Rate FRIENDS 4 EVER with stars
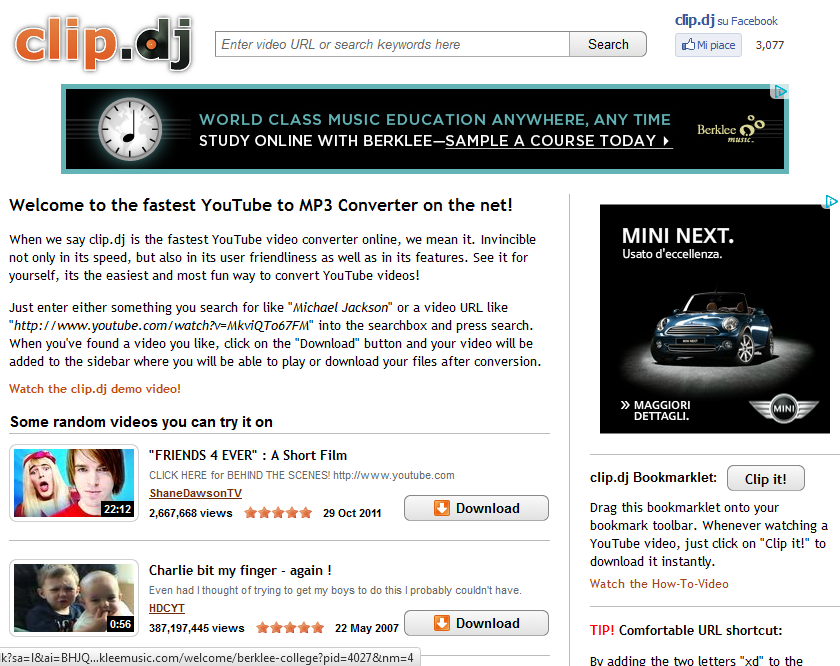 point(278,513)
